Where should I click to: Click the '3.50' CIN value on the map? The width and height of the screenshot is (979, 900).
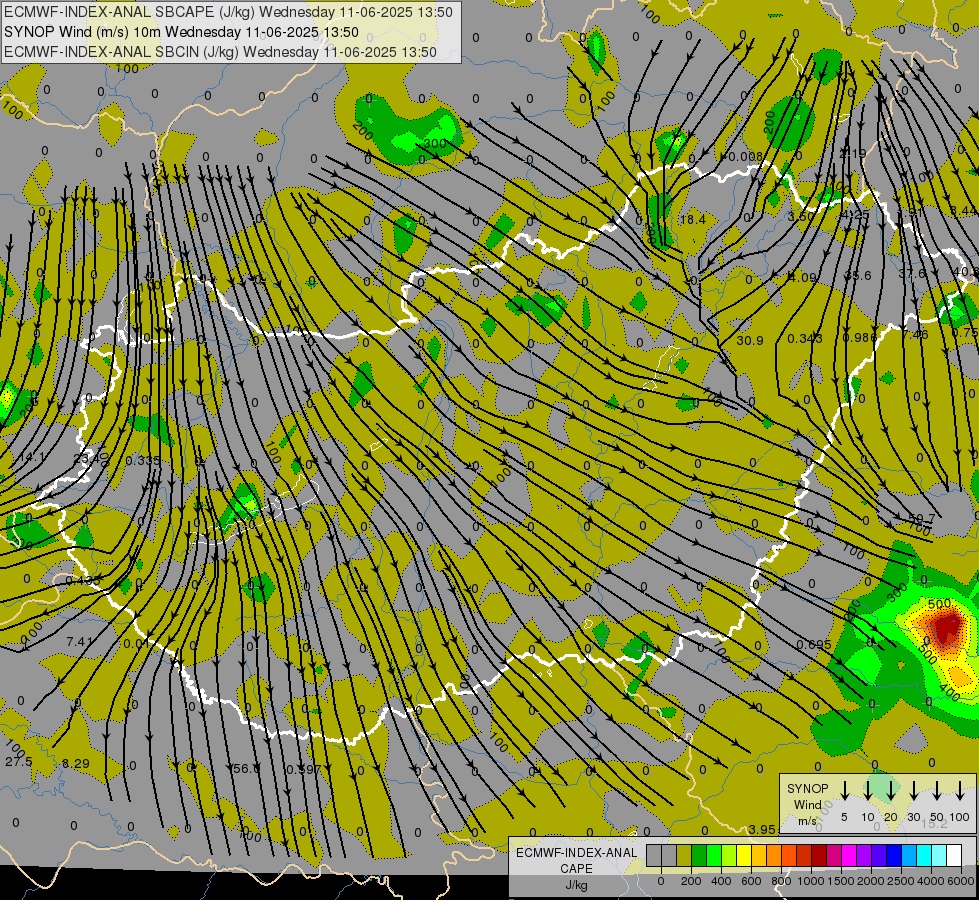(800, 217)
